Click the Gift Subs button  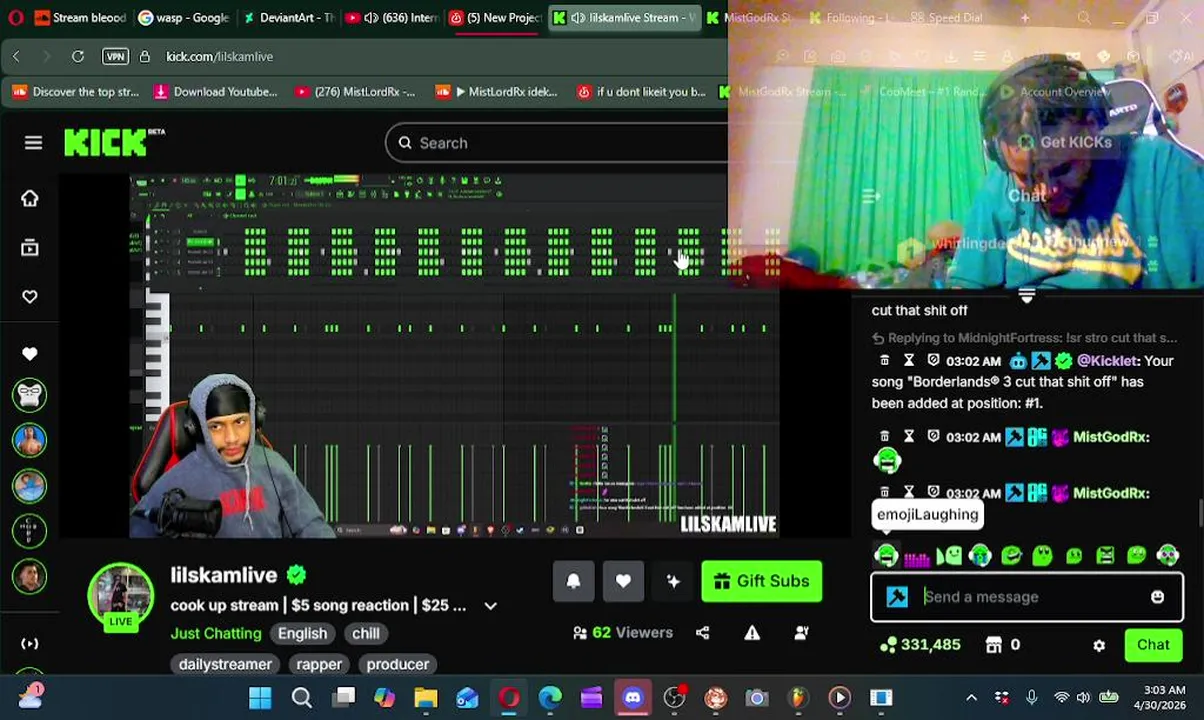[x=762, y=581]
